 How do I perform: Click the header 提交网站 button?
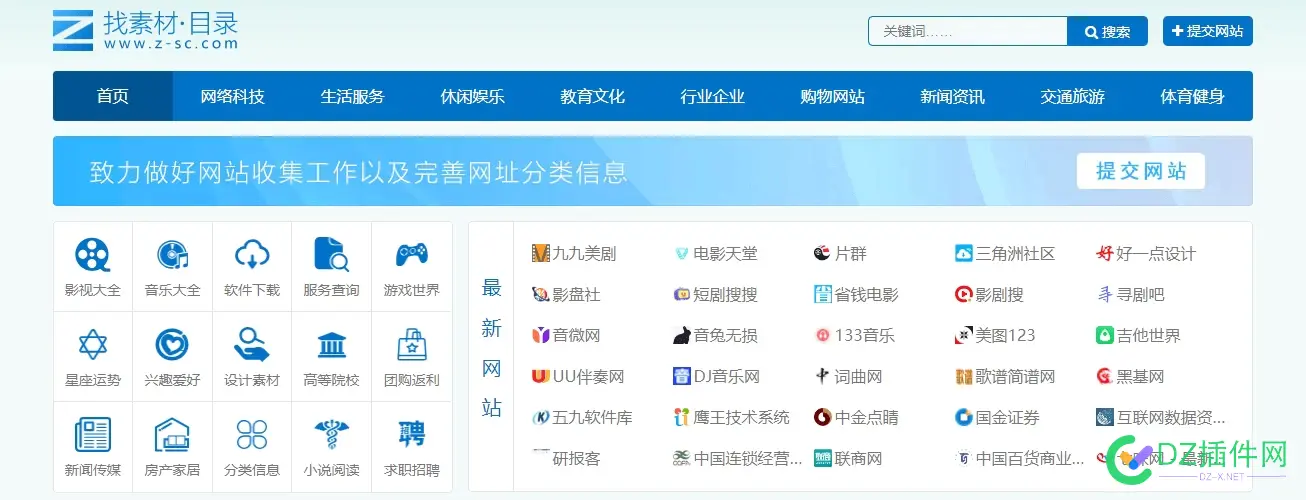pos(1208,31)
